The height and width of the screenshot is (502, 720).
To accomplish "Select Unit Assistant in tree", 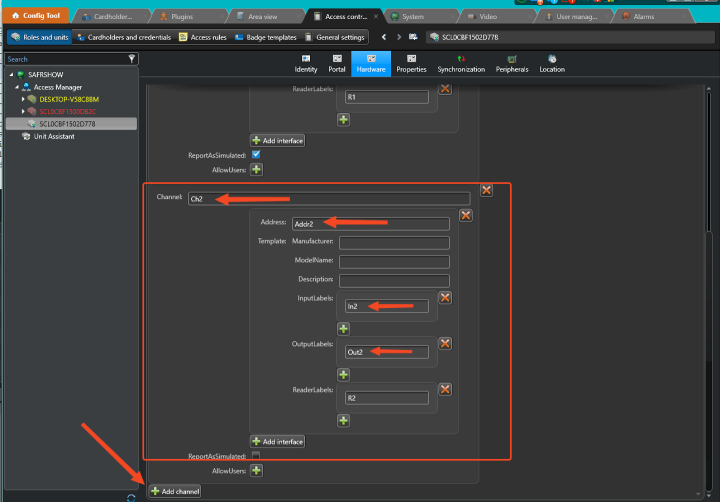I will (x=54, y=136).
